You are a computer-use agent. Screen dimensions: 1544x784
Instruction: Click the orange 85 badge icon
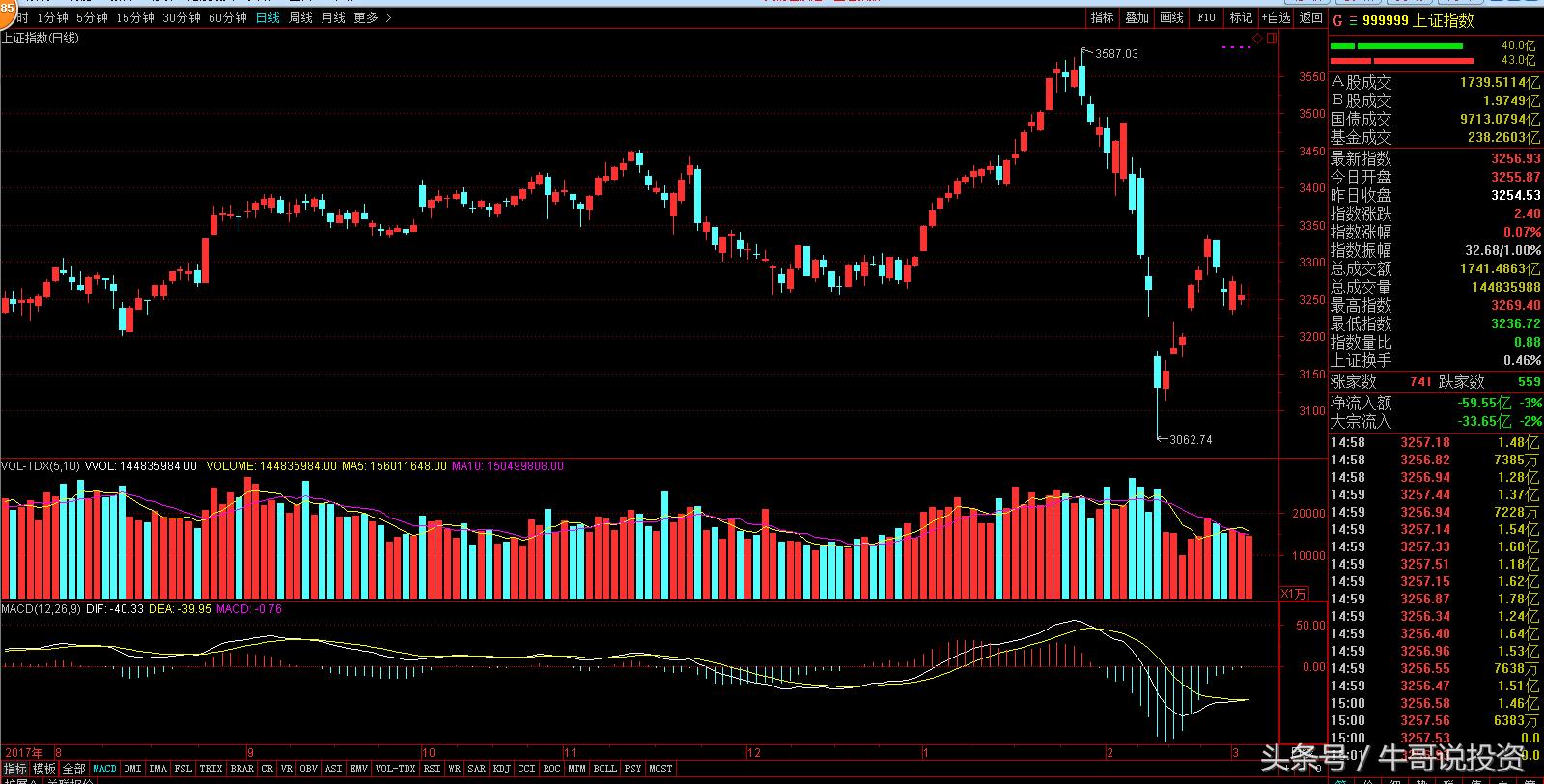5,8
